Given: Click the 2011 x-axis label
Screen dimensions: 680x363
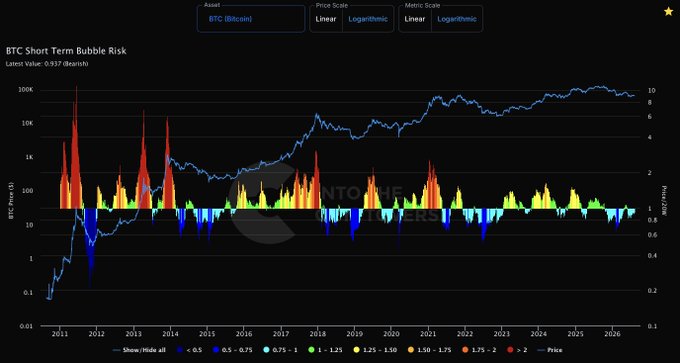Looking at the screenshot, I should [59, 334].
